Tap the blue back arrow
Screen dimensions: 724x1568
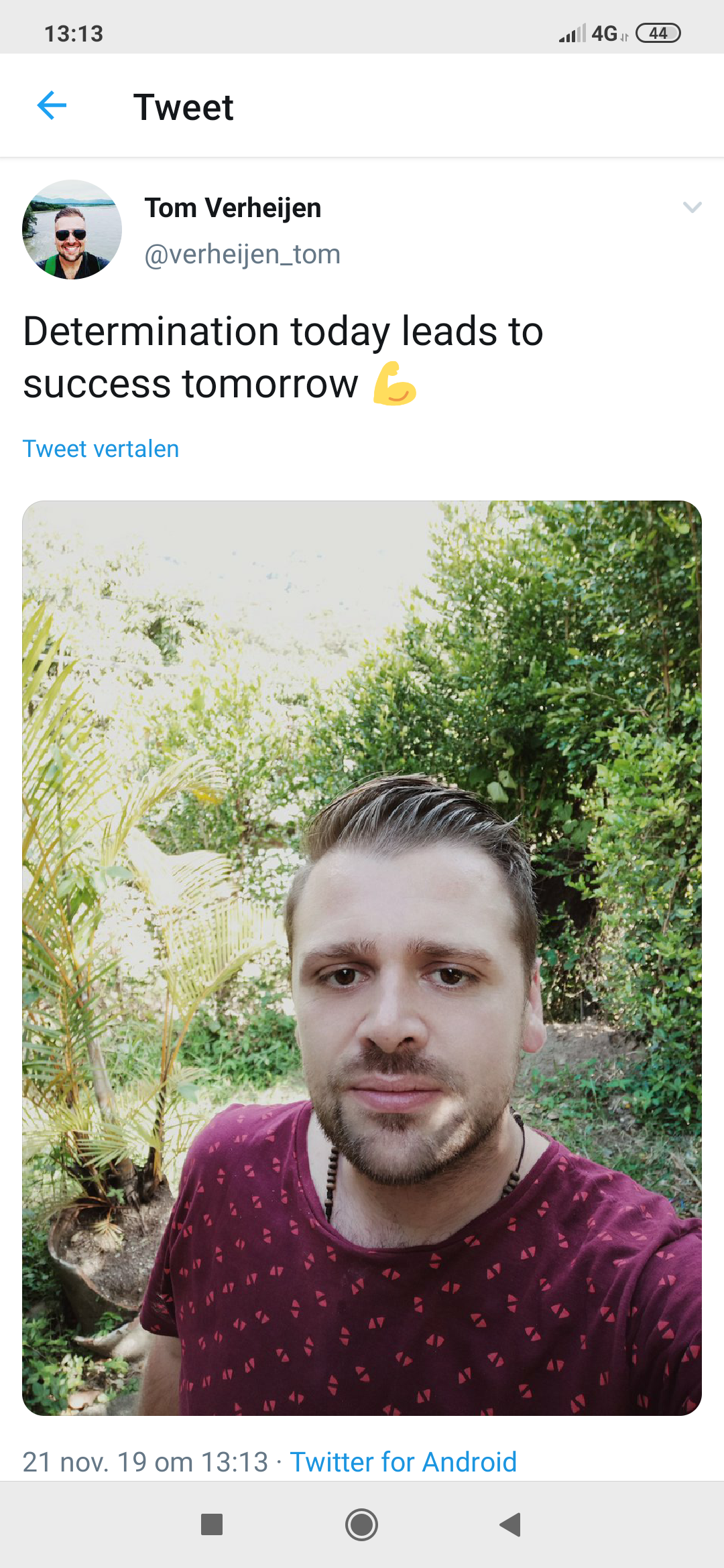click(52, 106)
